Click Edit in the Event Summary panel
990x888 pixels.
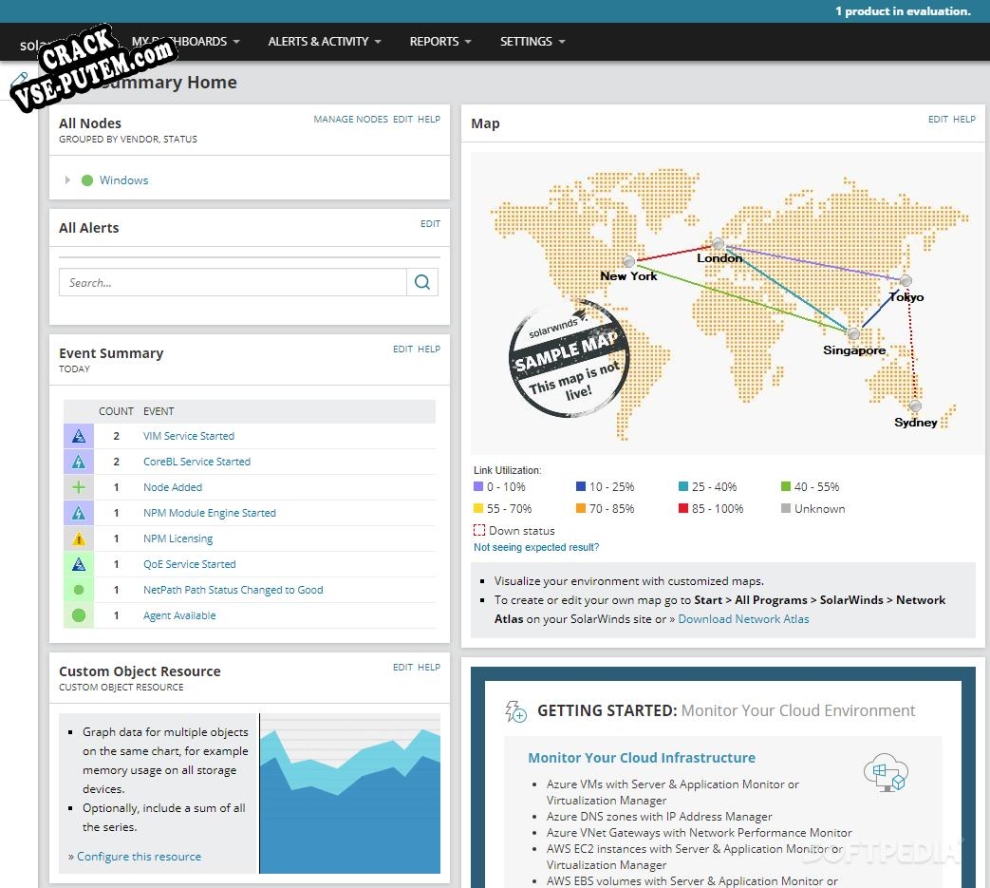click(403, 349)
